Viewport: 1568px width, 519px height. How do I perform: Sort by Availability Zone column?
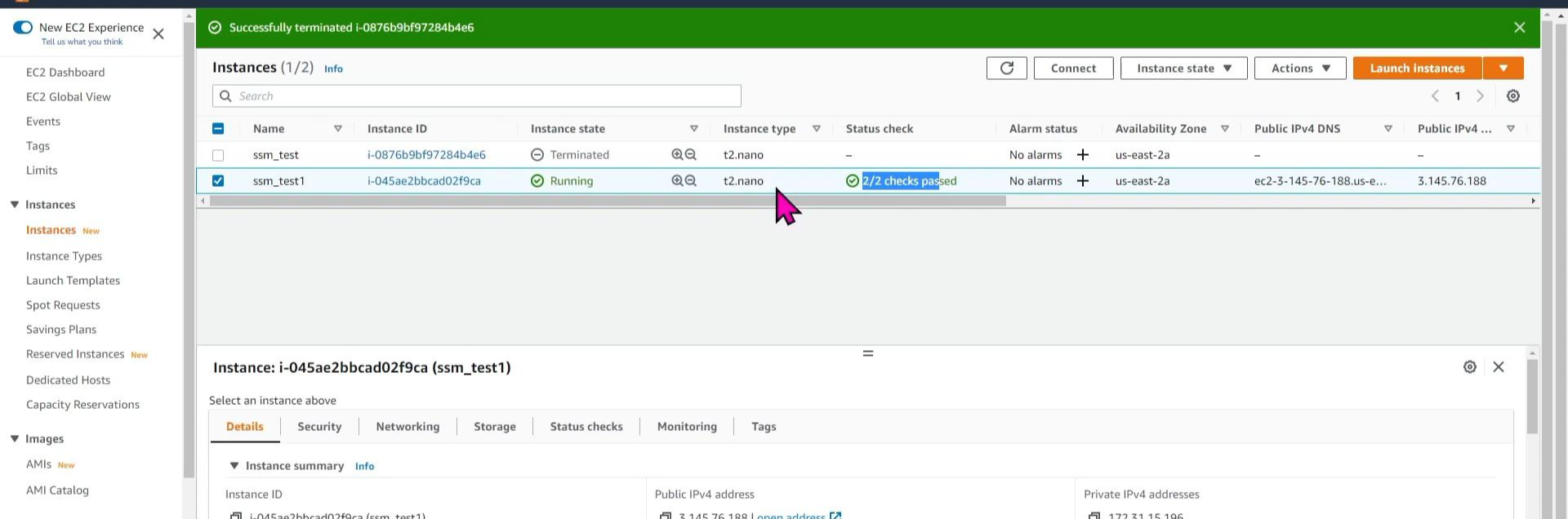[x=1224, y=129]
